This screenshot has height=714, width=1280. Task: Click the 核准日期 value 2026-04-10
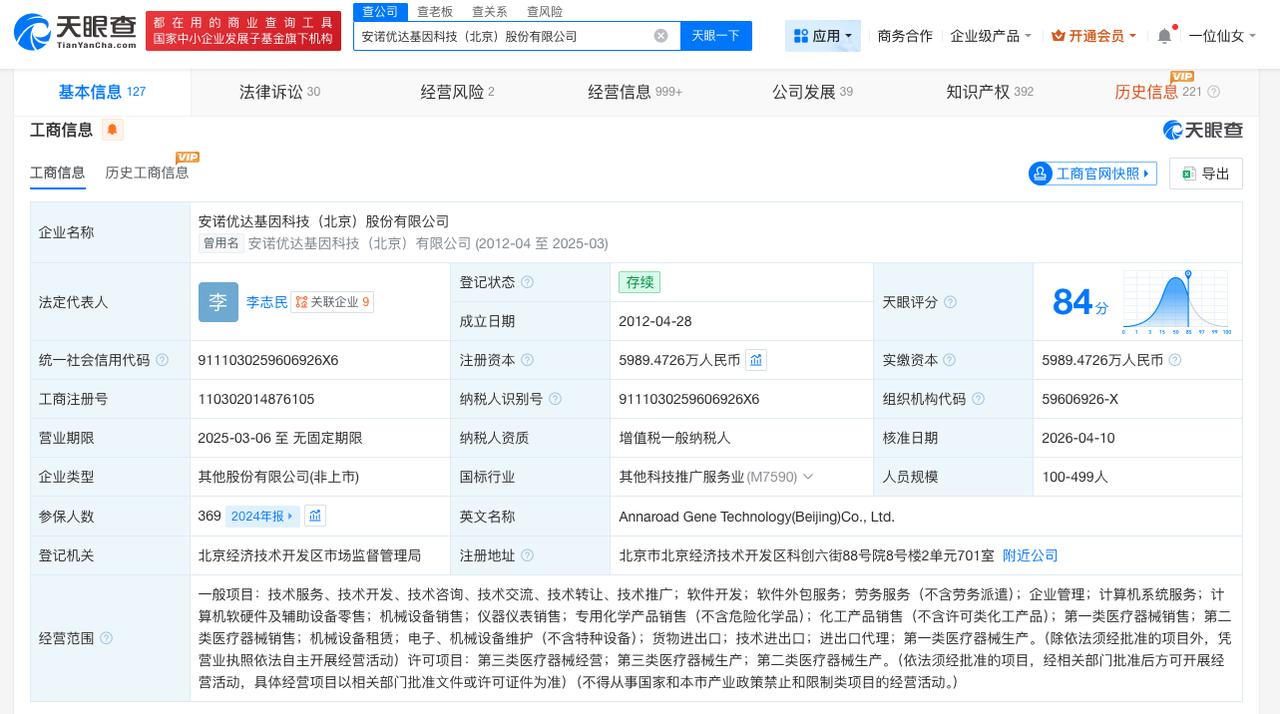pyautogui.click(x=1078, y=438)
